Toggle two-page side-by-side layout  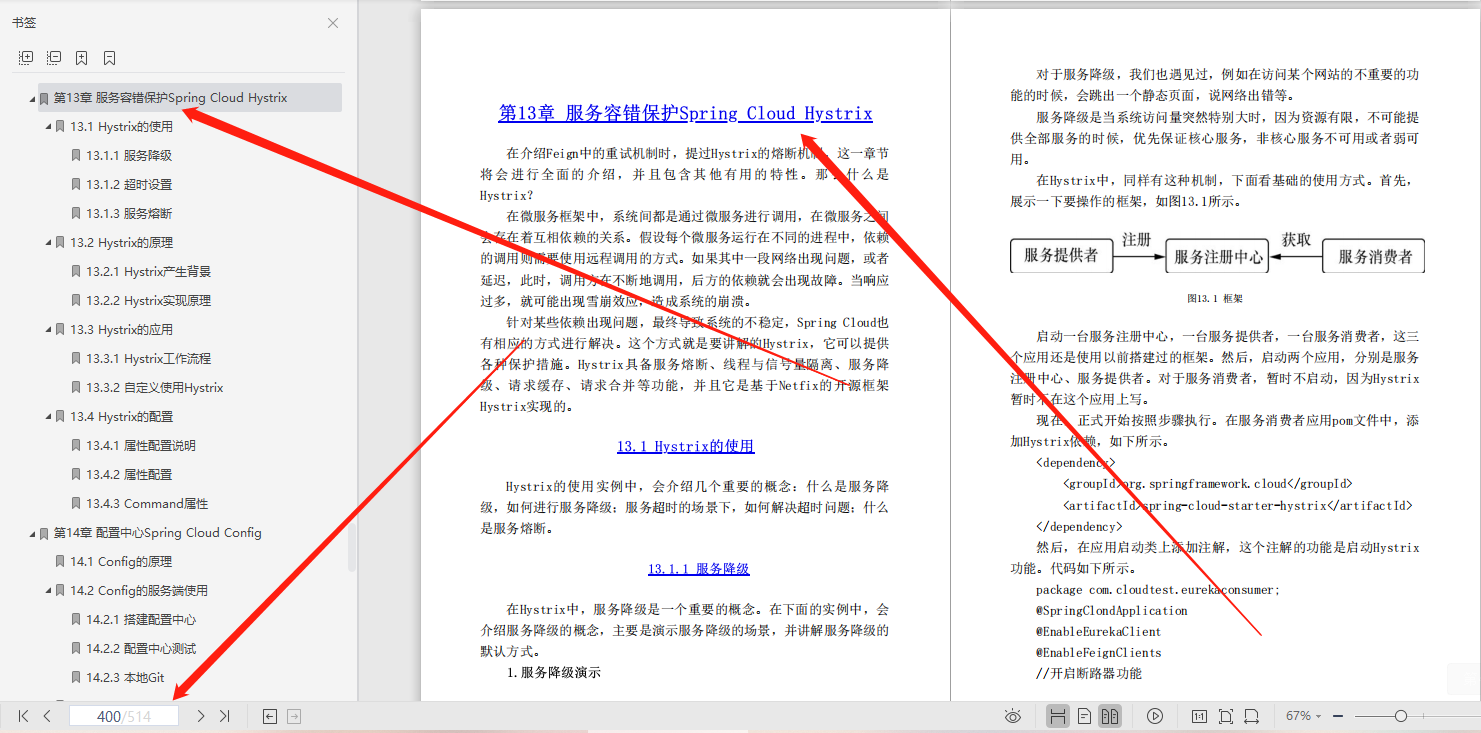coord(1110,716)
